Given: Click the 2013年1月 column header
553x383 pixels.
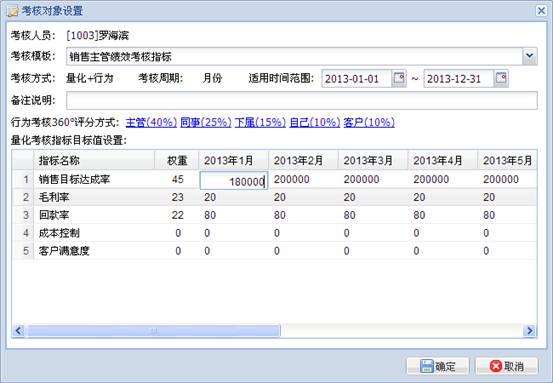Looking at the screenshot, I should [233, 160].
